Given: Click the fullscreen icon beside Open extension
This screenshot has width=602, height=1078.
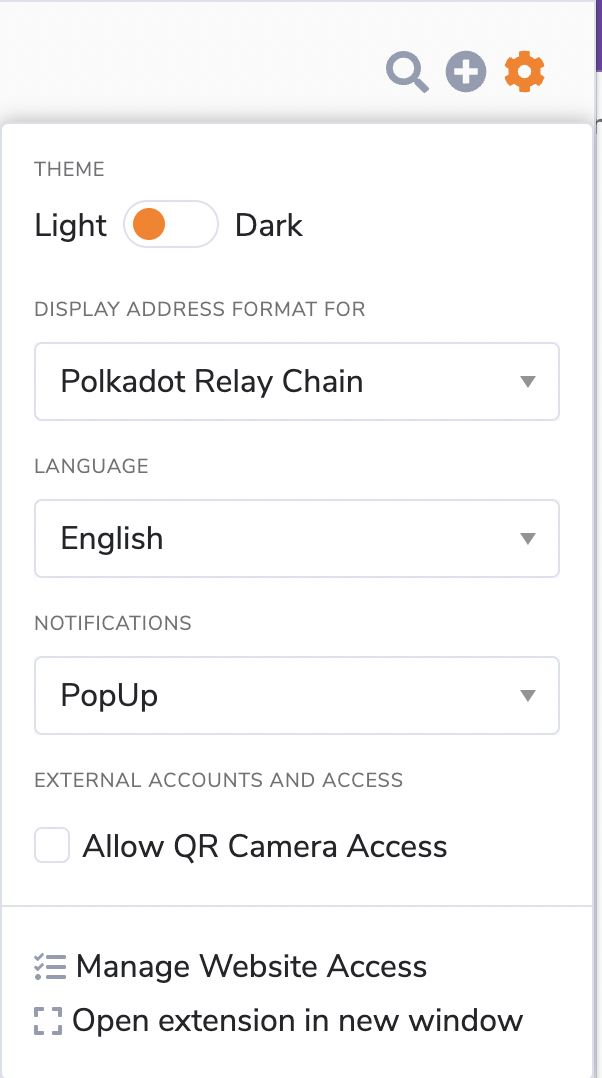Looking at the screenshot, I should click(48, 1021).
